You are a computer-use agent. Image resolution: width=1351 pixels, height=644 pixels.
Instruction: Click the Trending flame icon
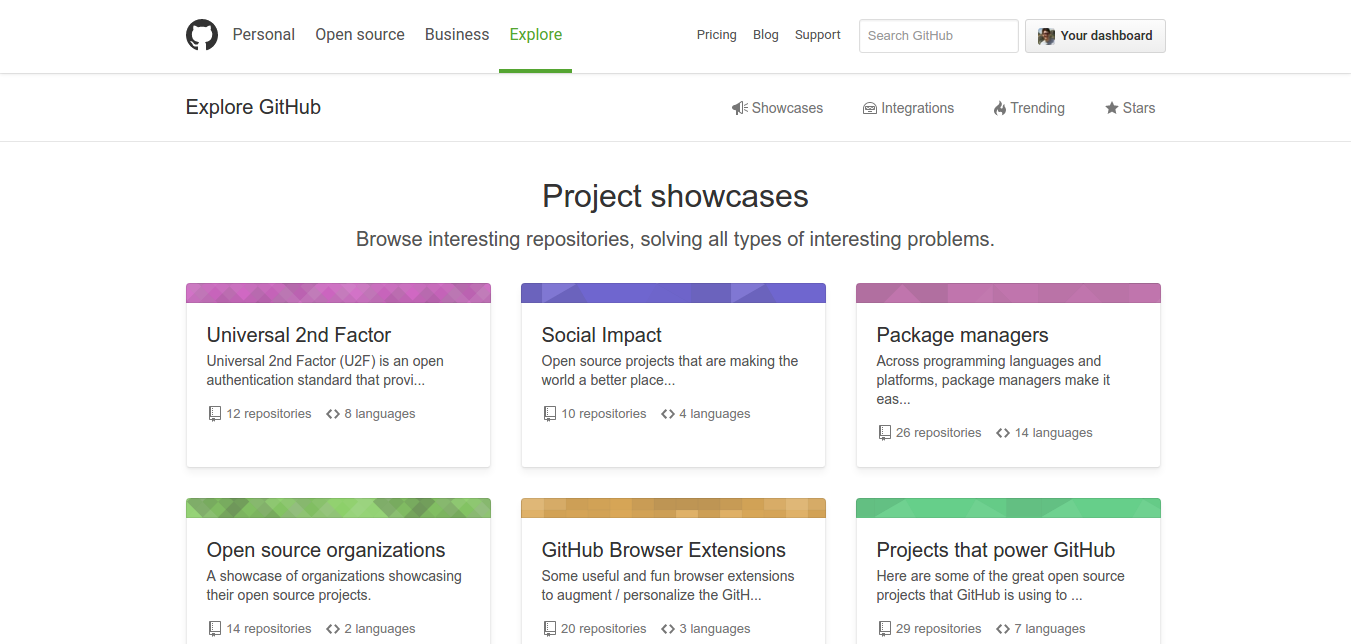999,108
